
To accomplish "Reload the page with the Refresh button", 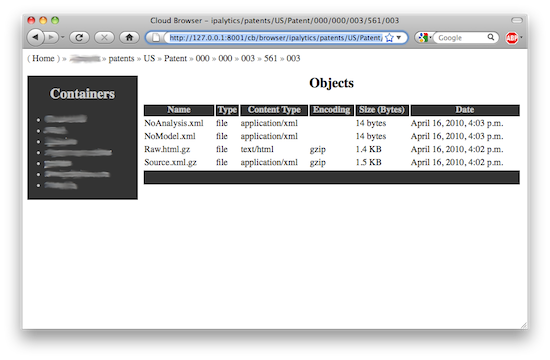I will click(x=79, y=37).
